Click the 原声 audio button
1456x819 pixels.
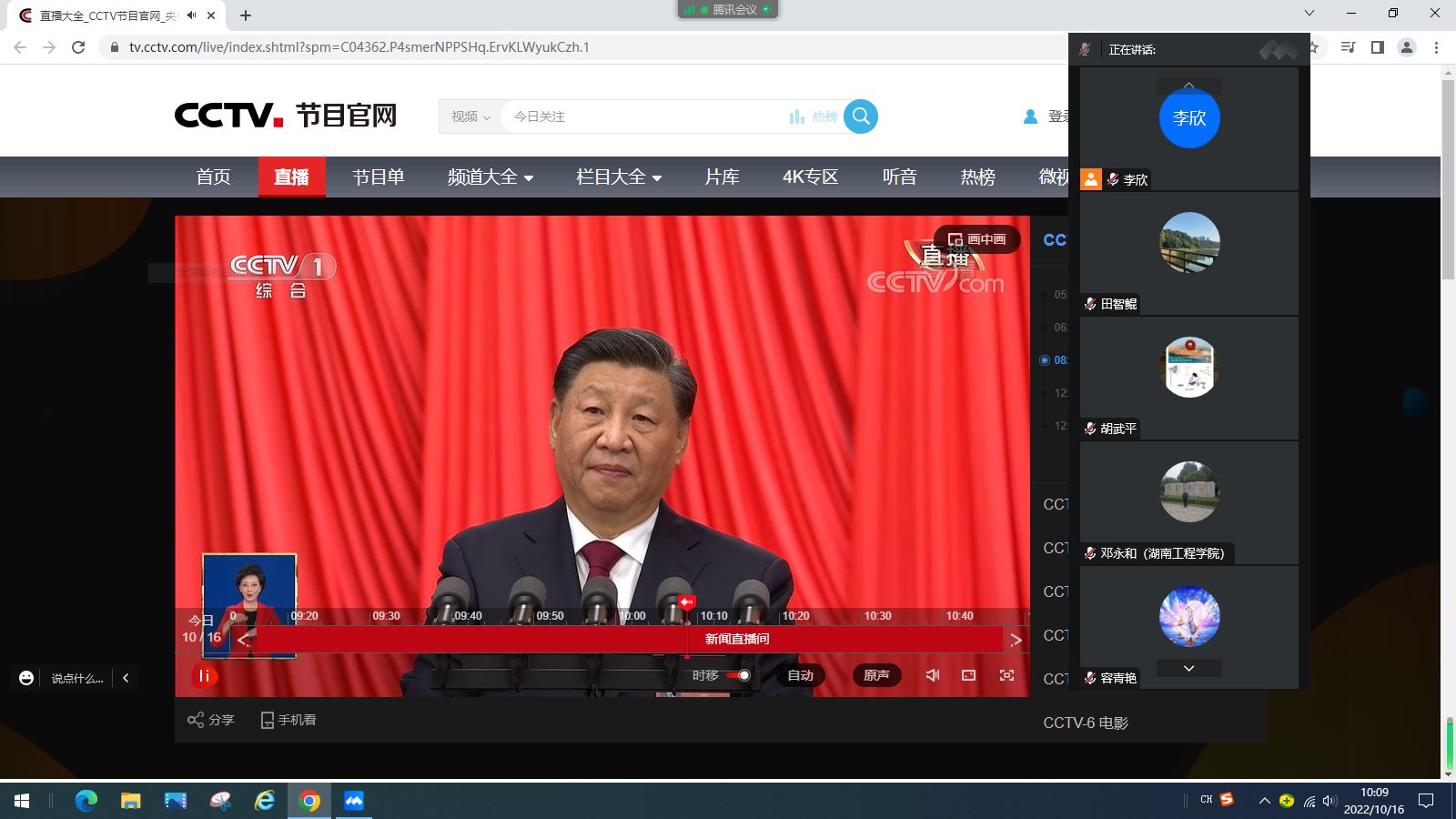(x=876, y=675)
